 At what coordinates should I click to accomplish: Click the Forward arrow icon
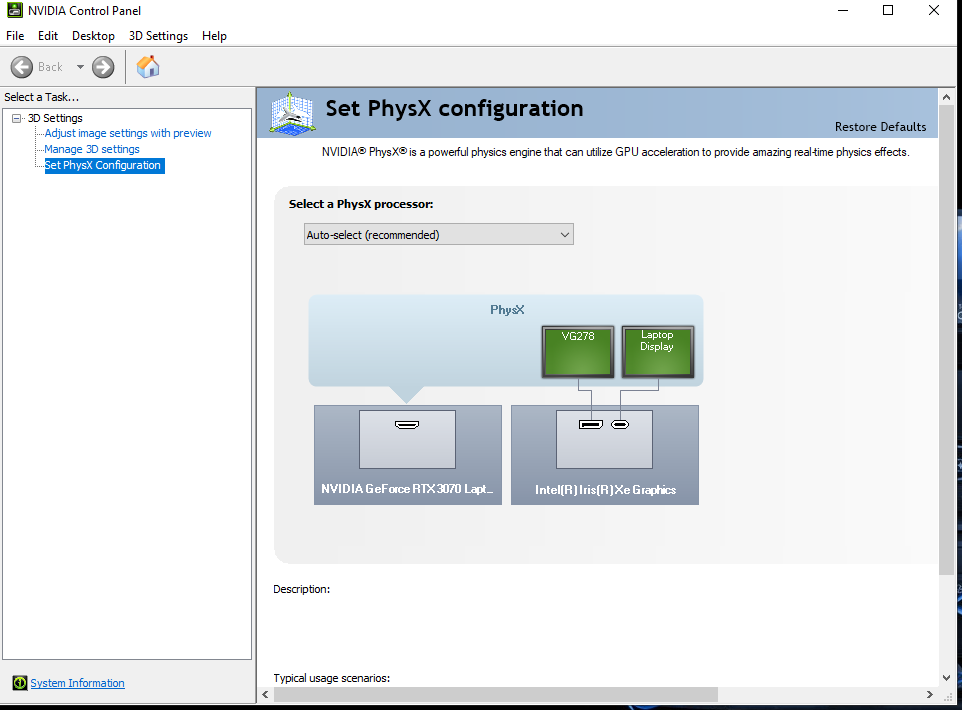pos(103,67)
